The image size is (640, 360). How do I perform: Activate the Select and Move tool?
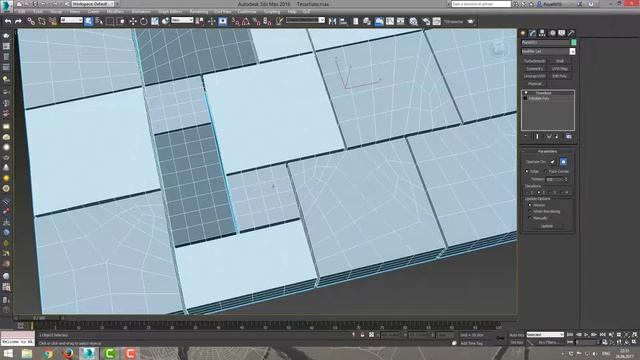click(133, 21)
